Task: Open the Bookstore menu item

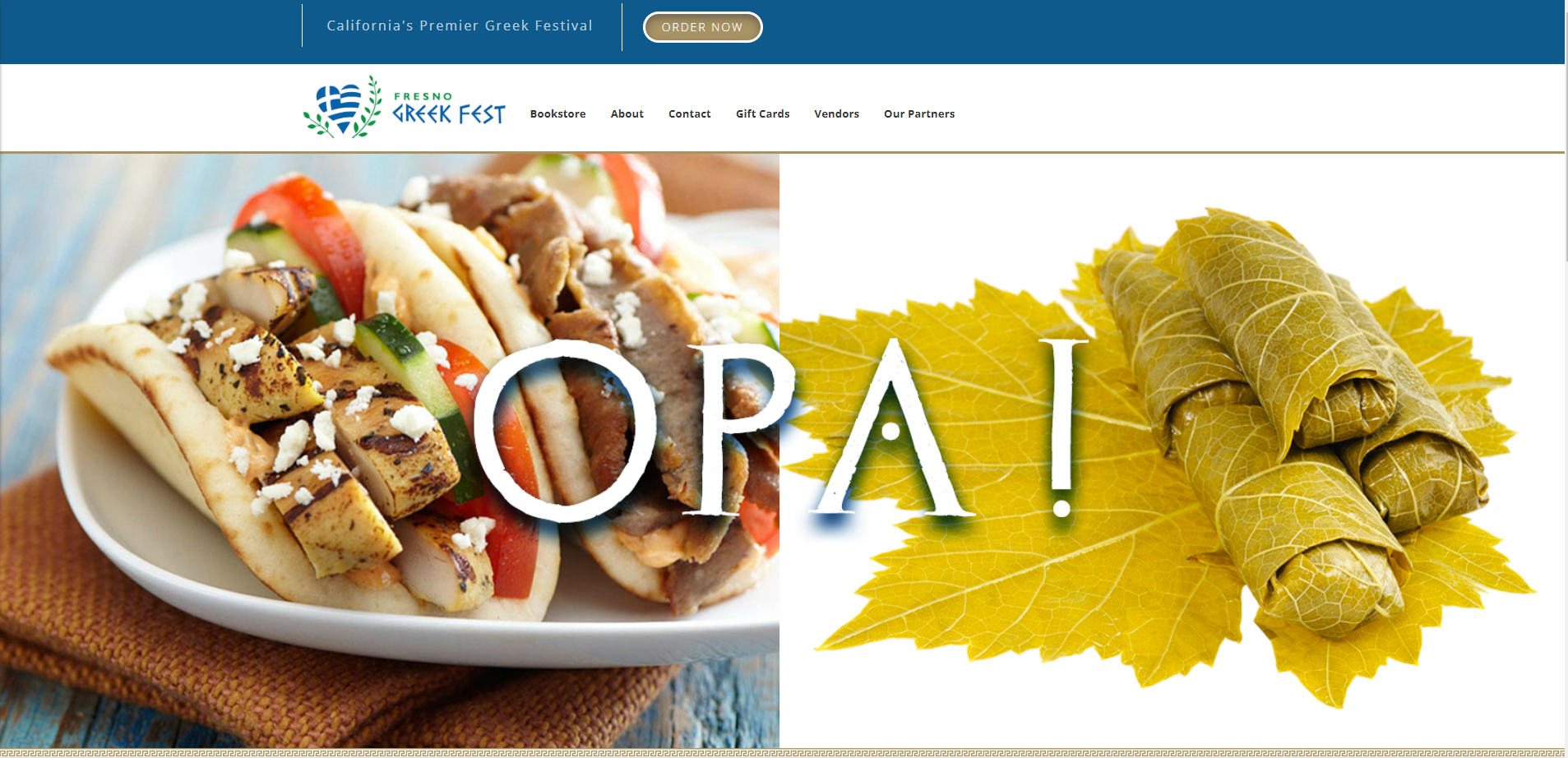Action: point(557,113)
